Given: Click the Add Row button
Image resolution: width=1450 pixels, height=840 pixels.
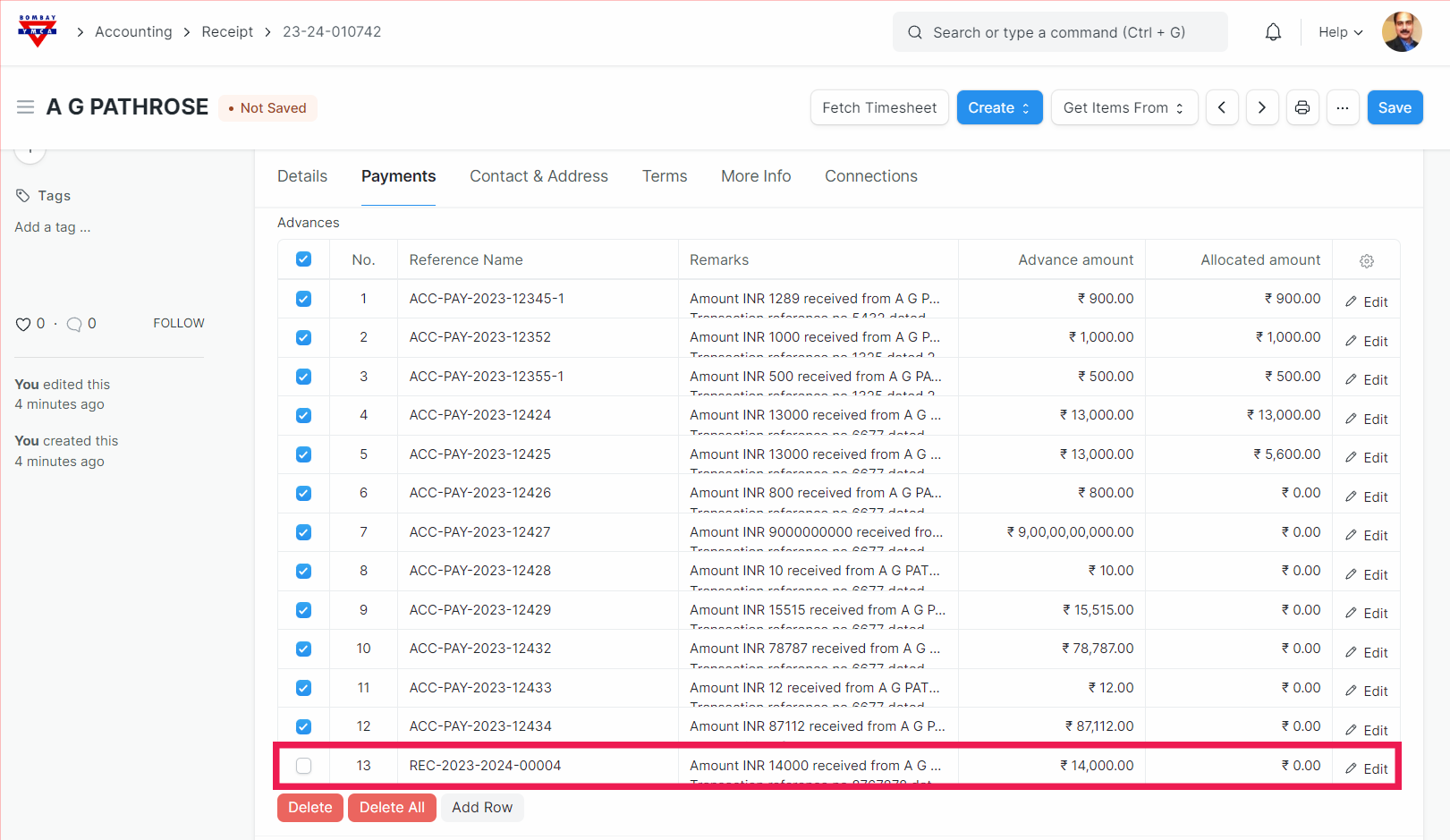Looking at the screenshot, I should [x=482, y=807].
